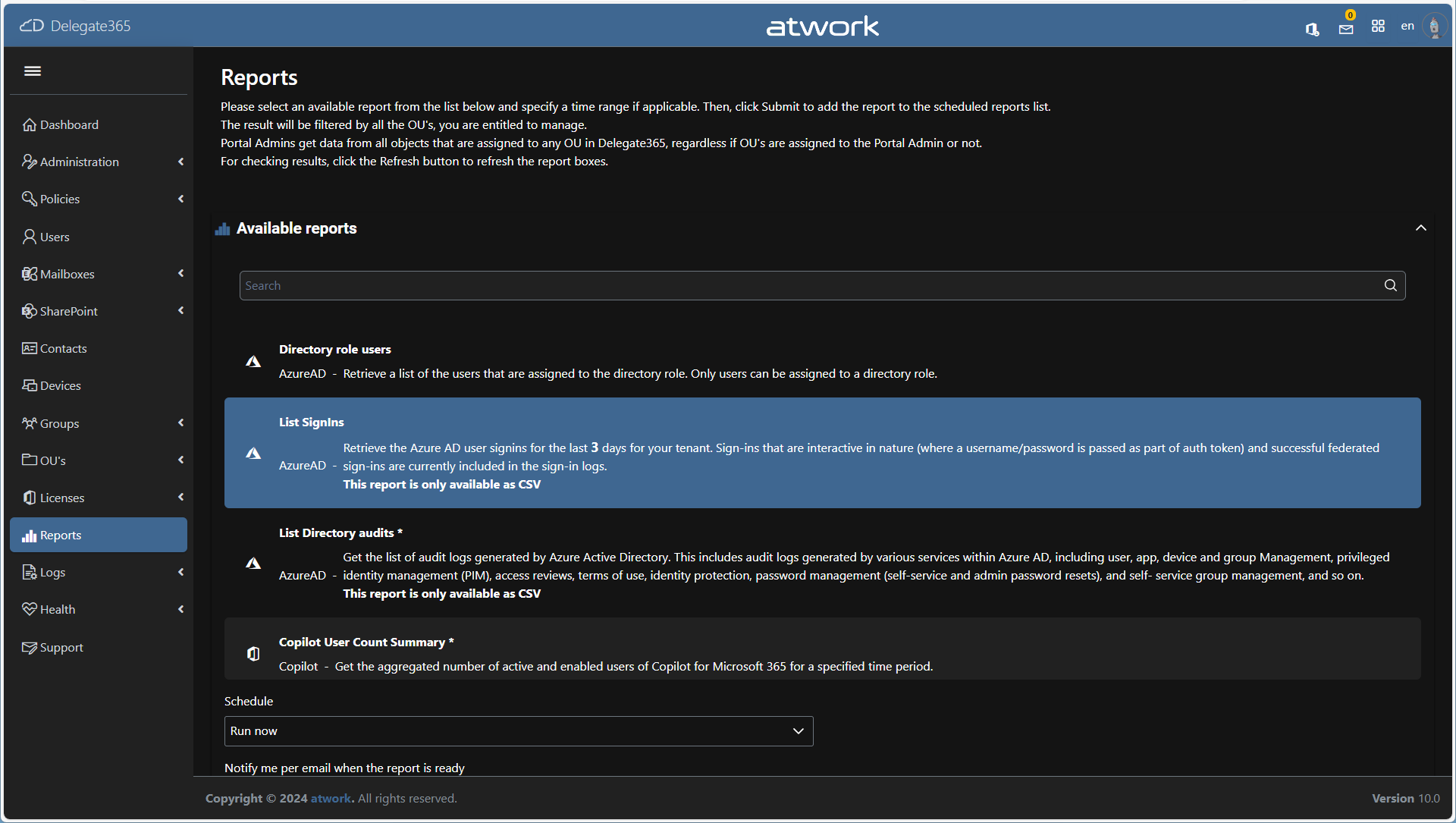Open the Devices menu item

[99, 385]
